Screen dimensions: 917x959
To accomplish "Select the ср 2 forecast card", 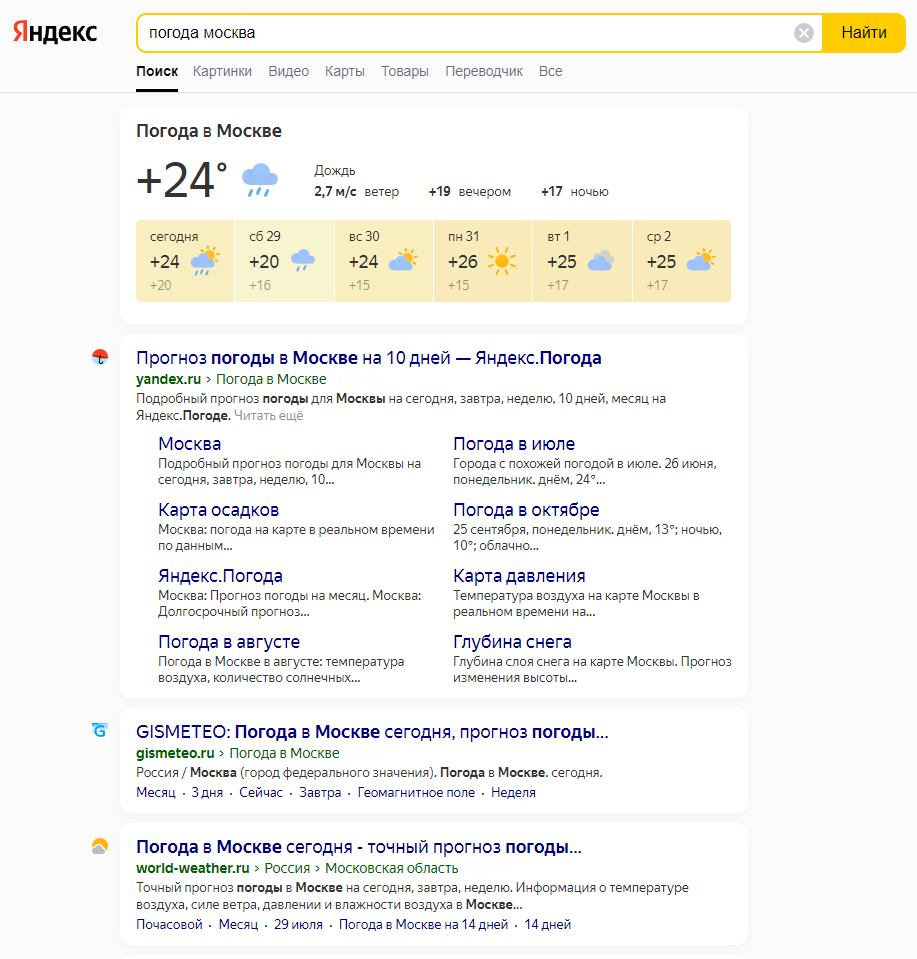I will 682,261.
